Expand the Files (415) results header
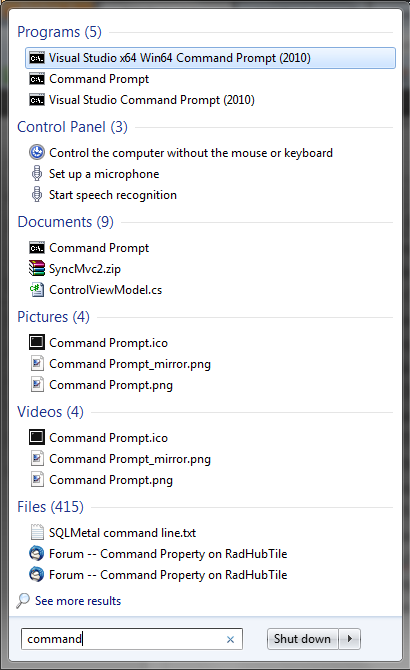The image size is (410, 670). click(50, 507)
